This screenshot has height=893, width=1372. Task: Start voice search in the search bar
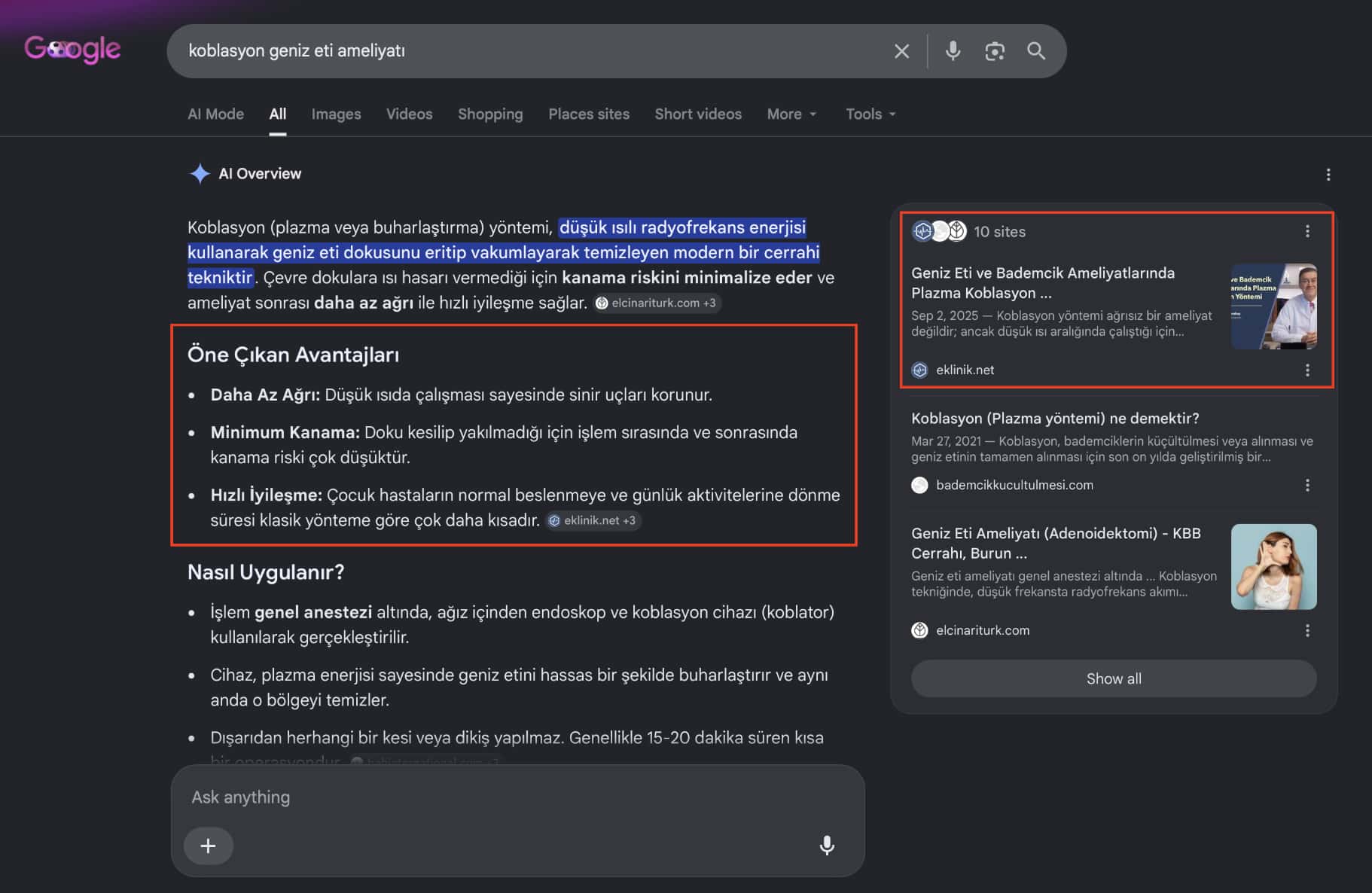[x=953, y=50]
